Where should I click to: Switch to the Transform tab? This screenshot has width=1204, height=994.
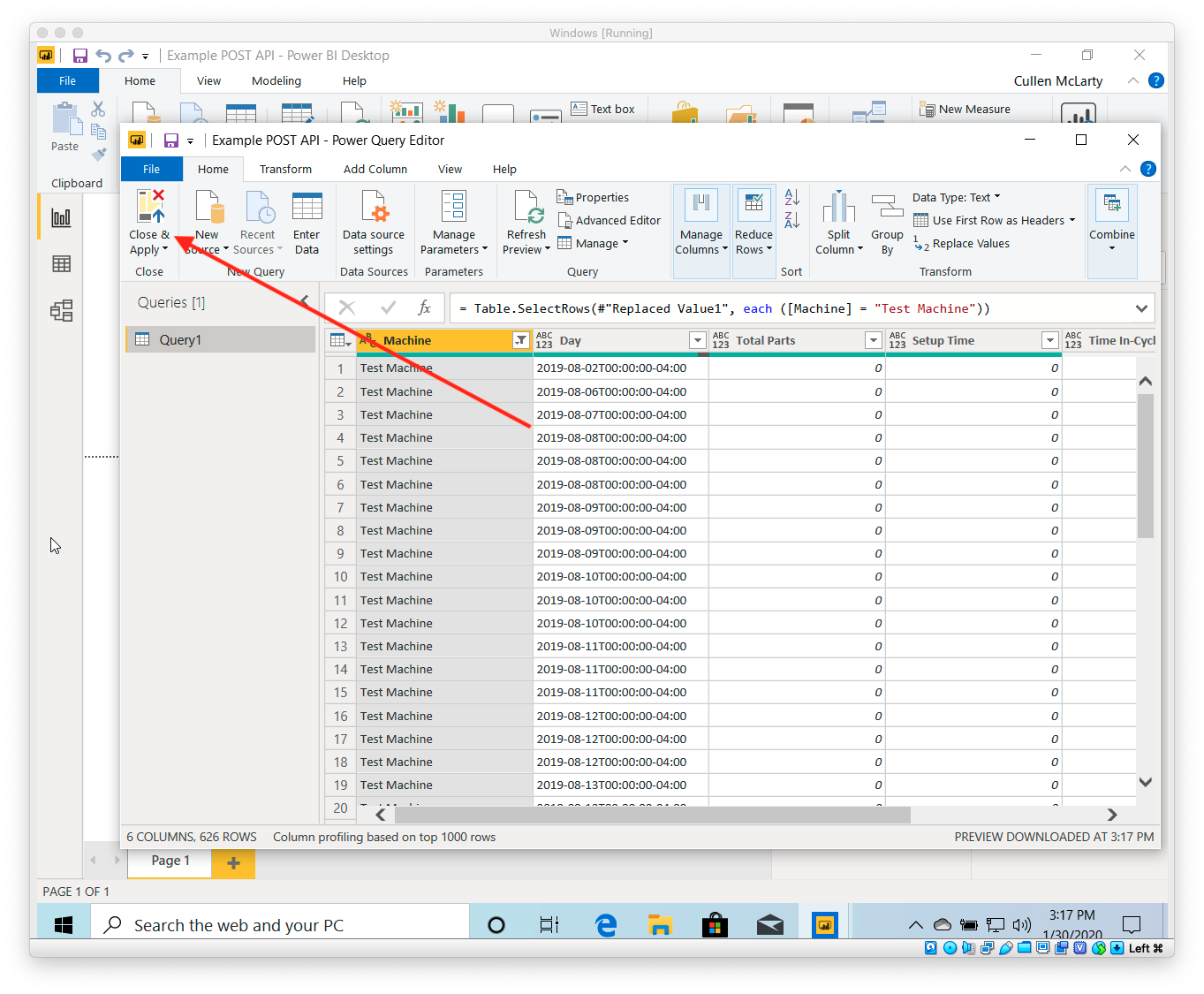[285, 169]
